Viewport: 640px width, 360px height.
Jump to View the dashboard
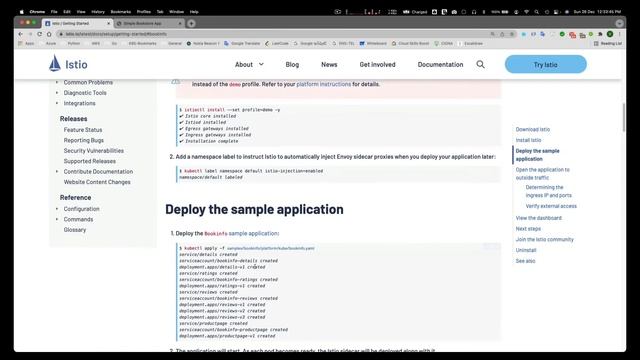pos(538,218)
